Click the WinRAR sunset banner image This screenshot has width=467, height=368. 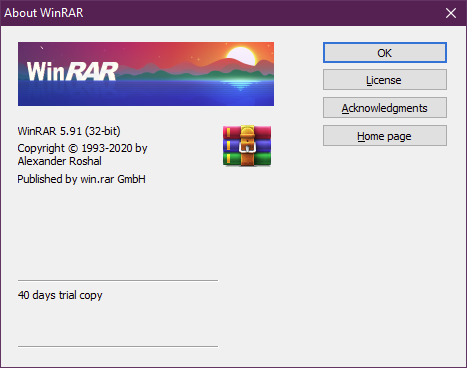point(146,74)
